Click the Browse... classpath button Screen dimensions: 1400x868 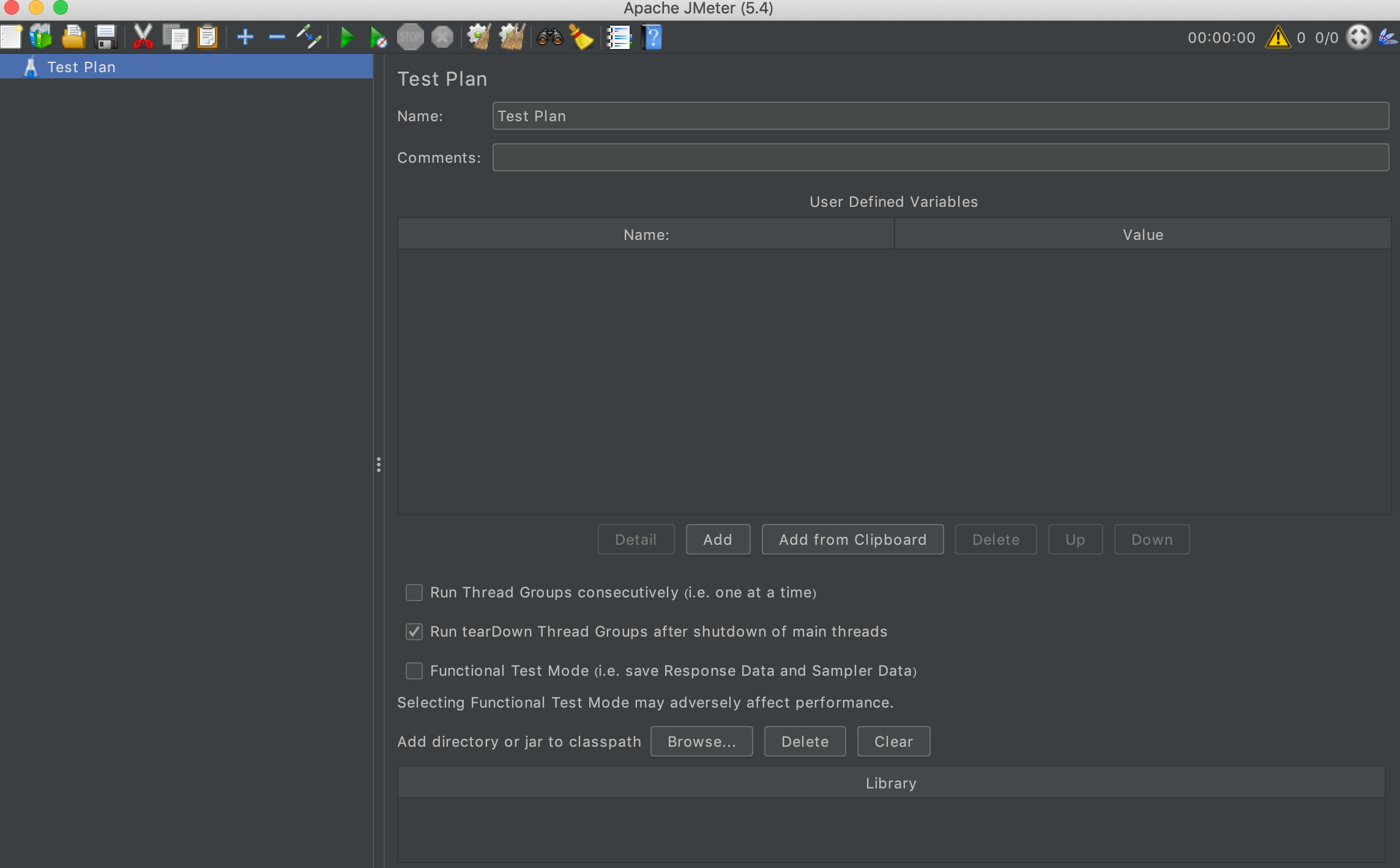coord(701,741)
